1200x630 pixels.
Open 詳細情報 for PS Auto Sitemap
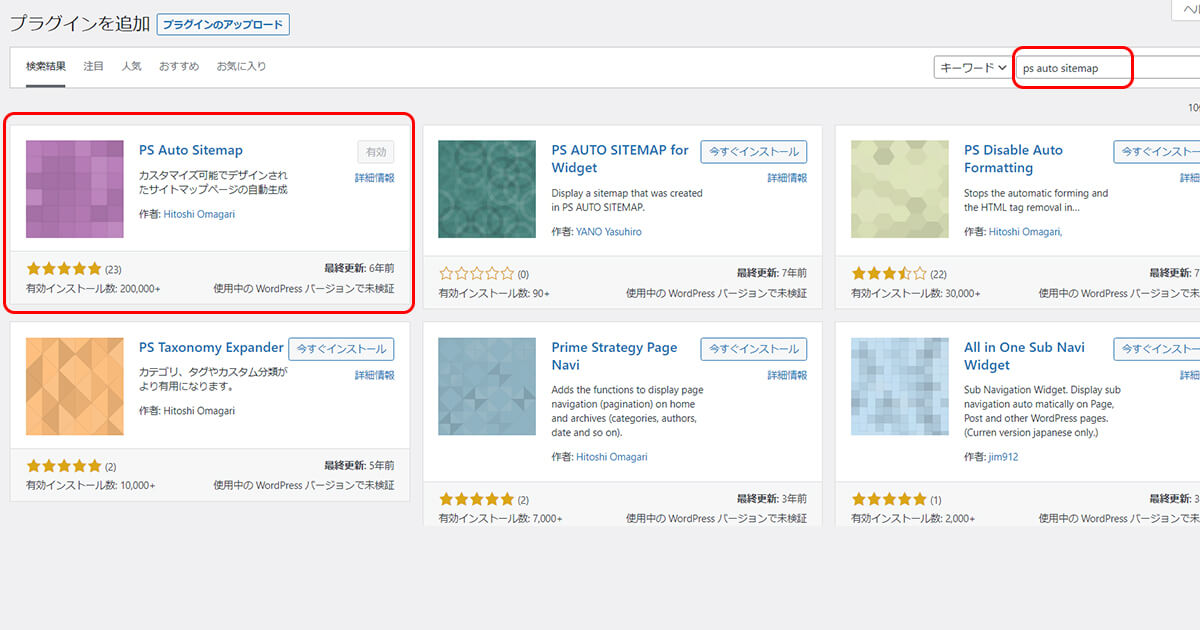pos(374,178)
